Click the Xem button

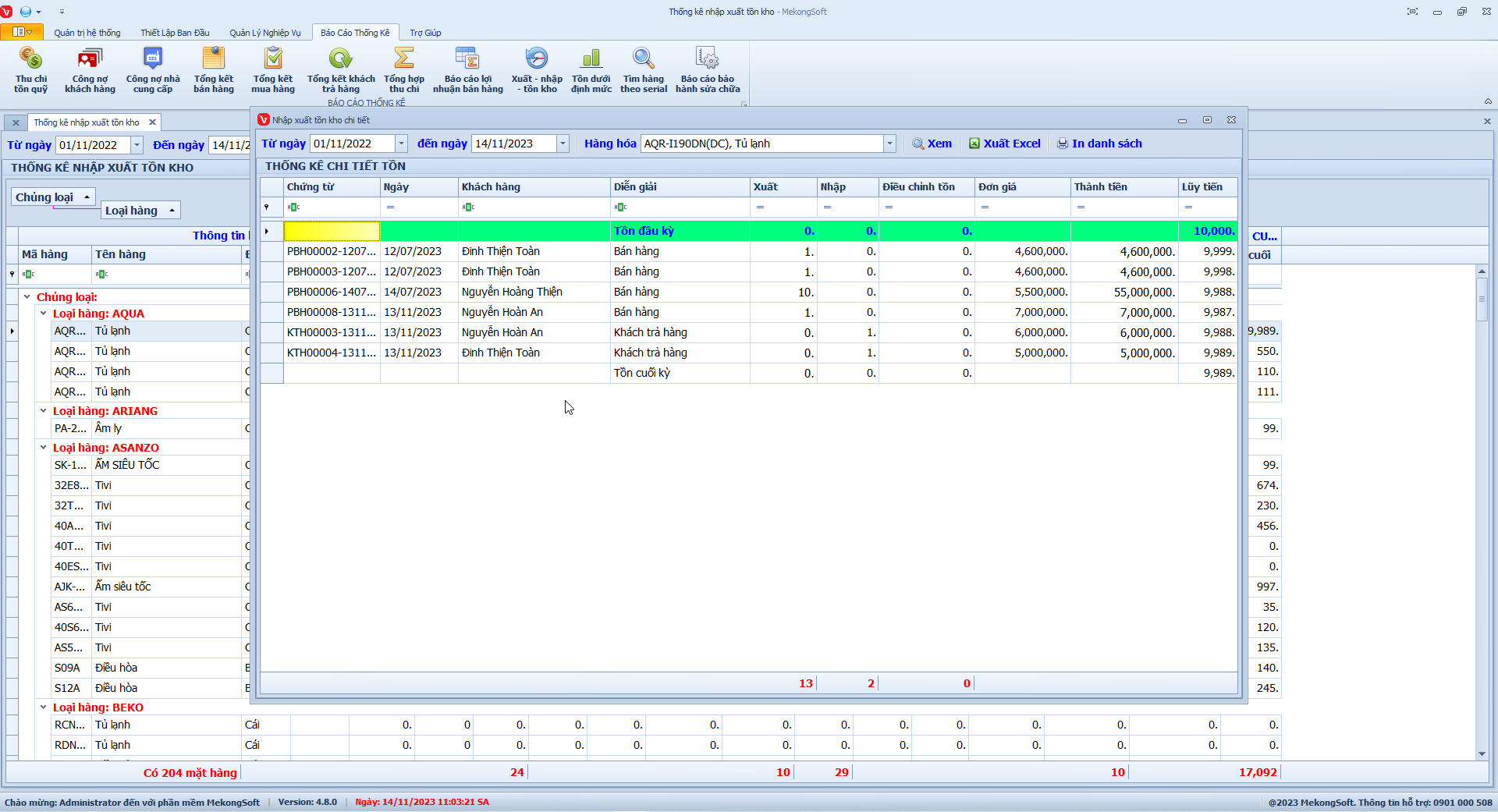coord(932,144)
